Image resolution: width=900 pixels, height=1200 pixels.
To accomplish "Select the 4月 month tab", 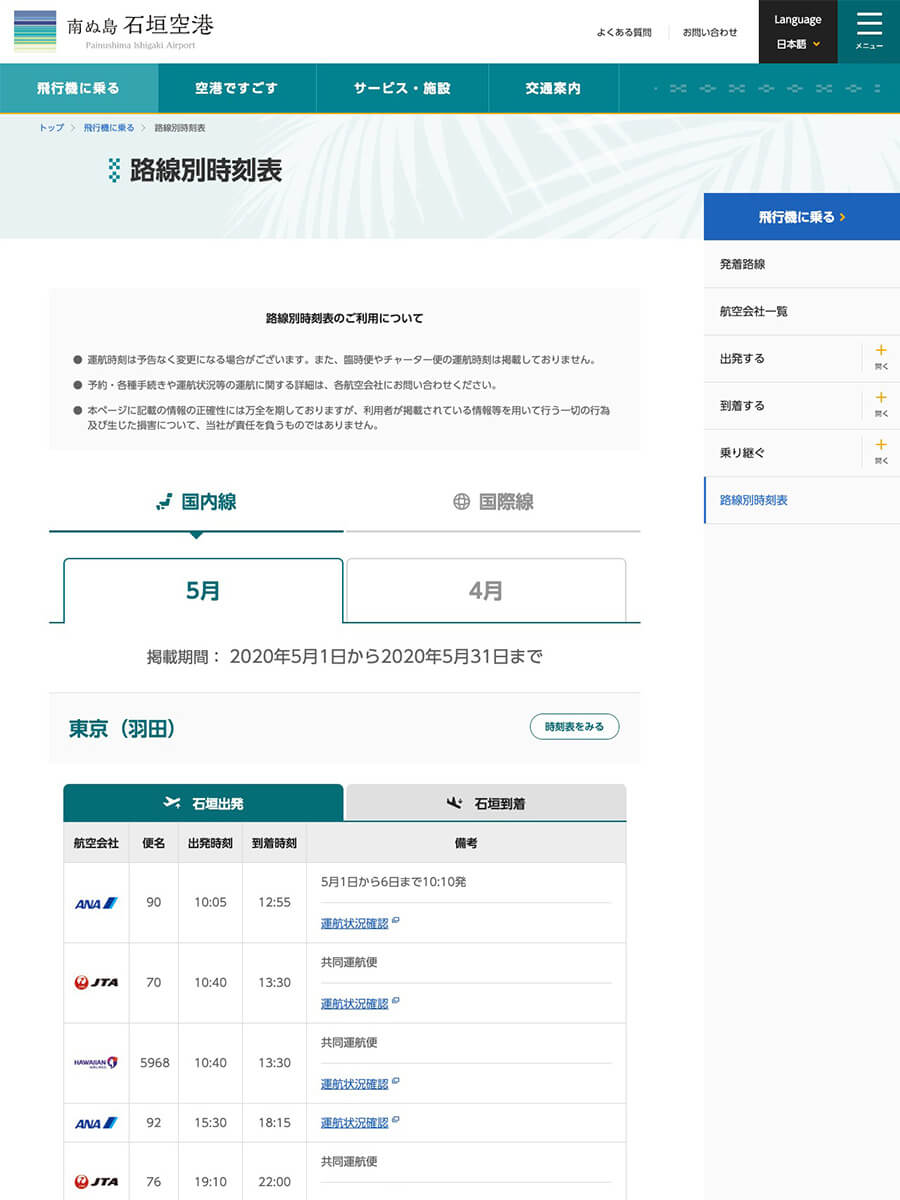I will coord(486,591).
